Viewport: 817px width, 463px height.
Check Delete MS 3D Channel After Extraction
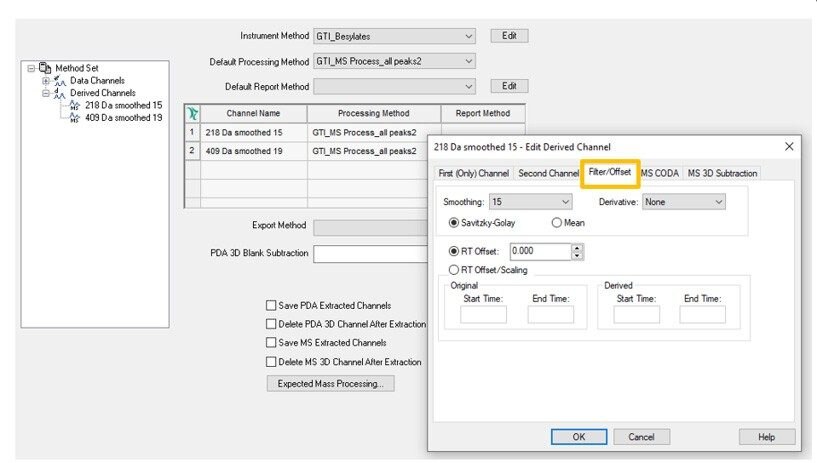[271, 361]
